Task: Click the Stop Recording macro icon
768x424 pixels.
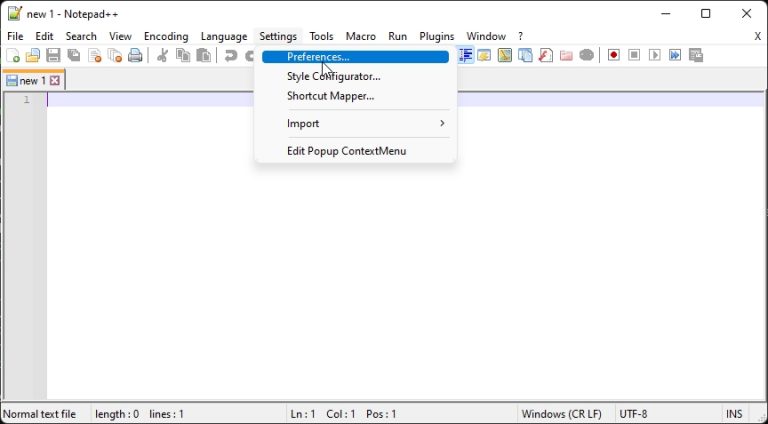Action: (634, 55)
